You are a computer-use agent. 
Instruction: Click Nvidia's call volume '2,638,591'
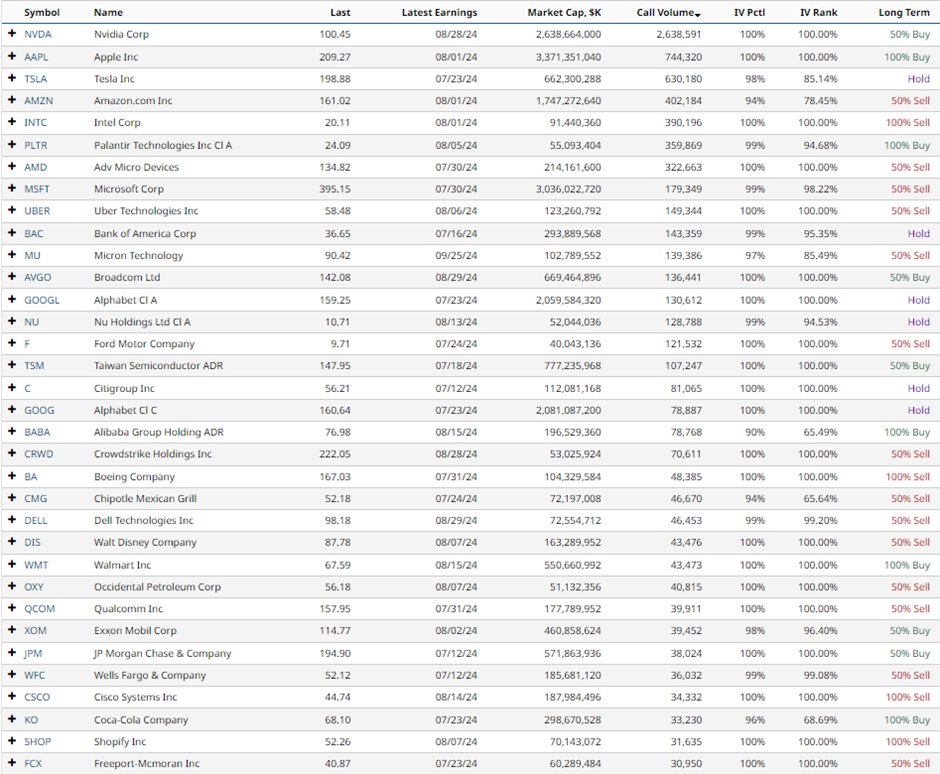click(679, 34)
